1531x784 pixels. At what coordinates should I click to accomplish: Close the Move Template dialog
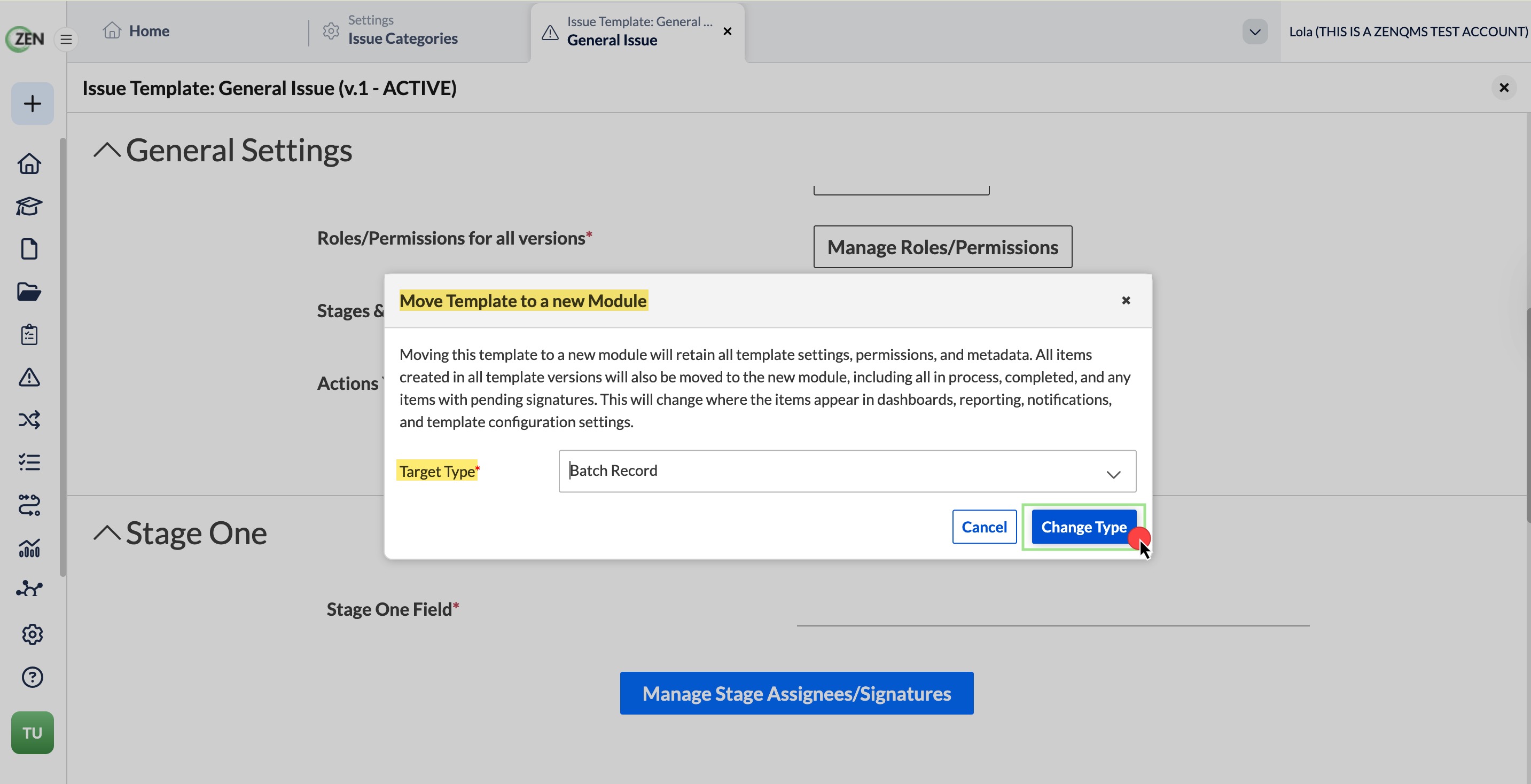click(1125, 300)
